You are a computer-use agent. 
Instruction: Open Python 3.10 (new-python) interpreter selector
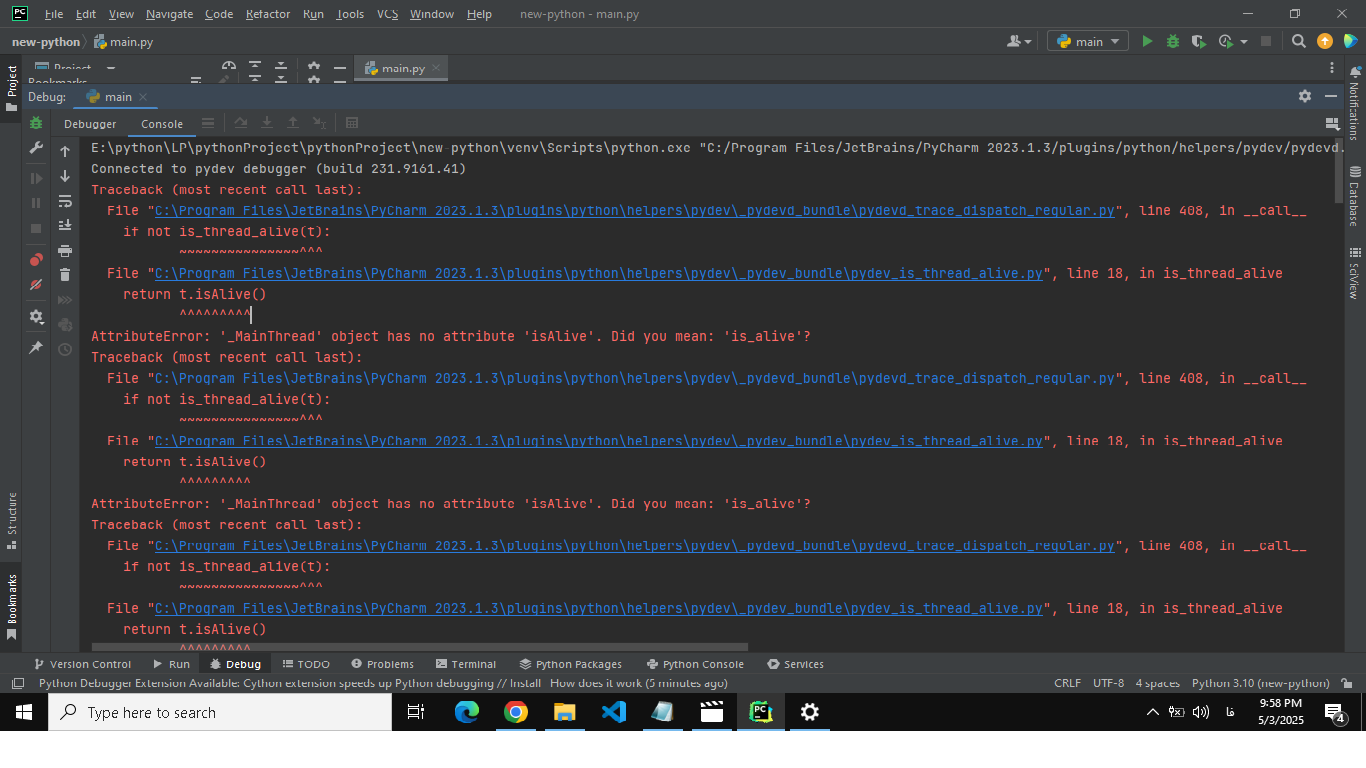pyautogui.click(x=1260, y=683)
